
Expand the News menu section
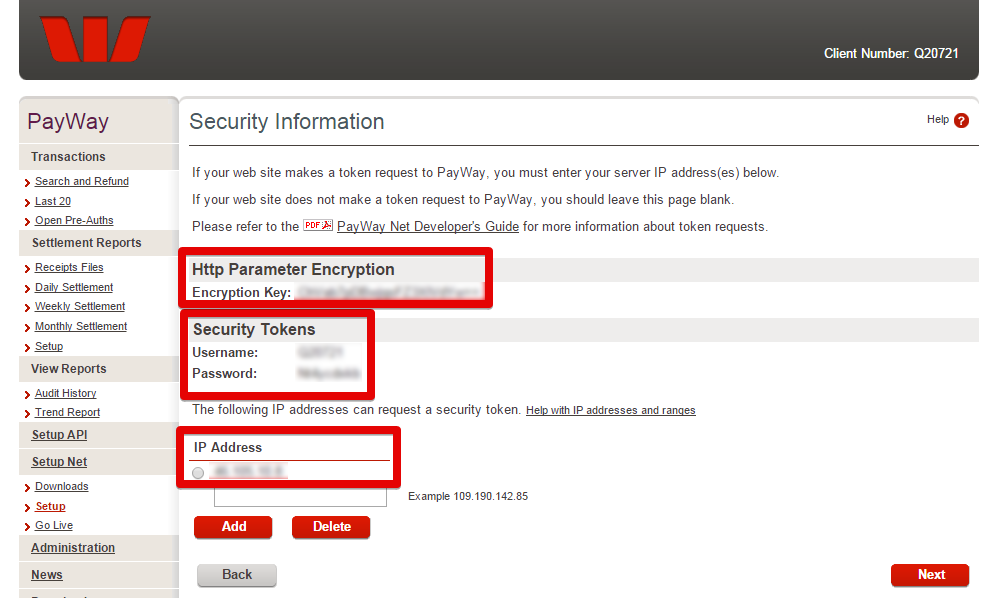point(47,574)
